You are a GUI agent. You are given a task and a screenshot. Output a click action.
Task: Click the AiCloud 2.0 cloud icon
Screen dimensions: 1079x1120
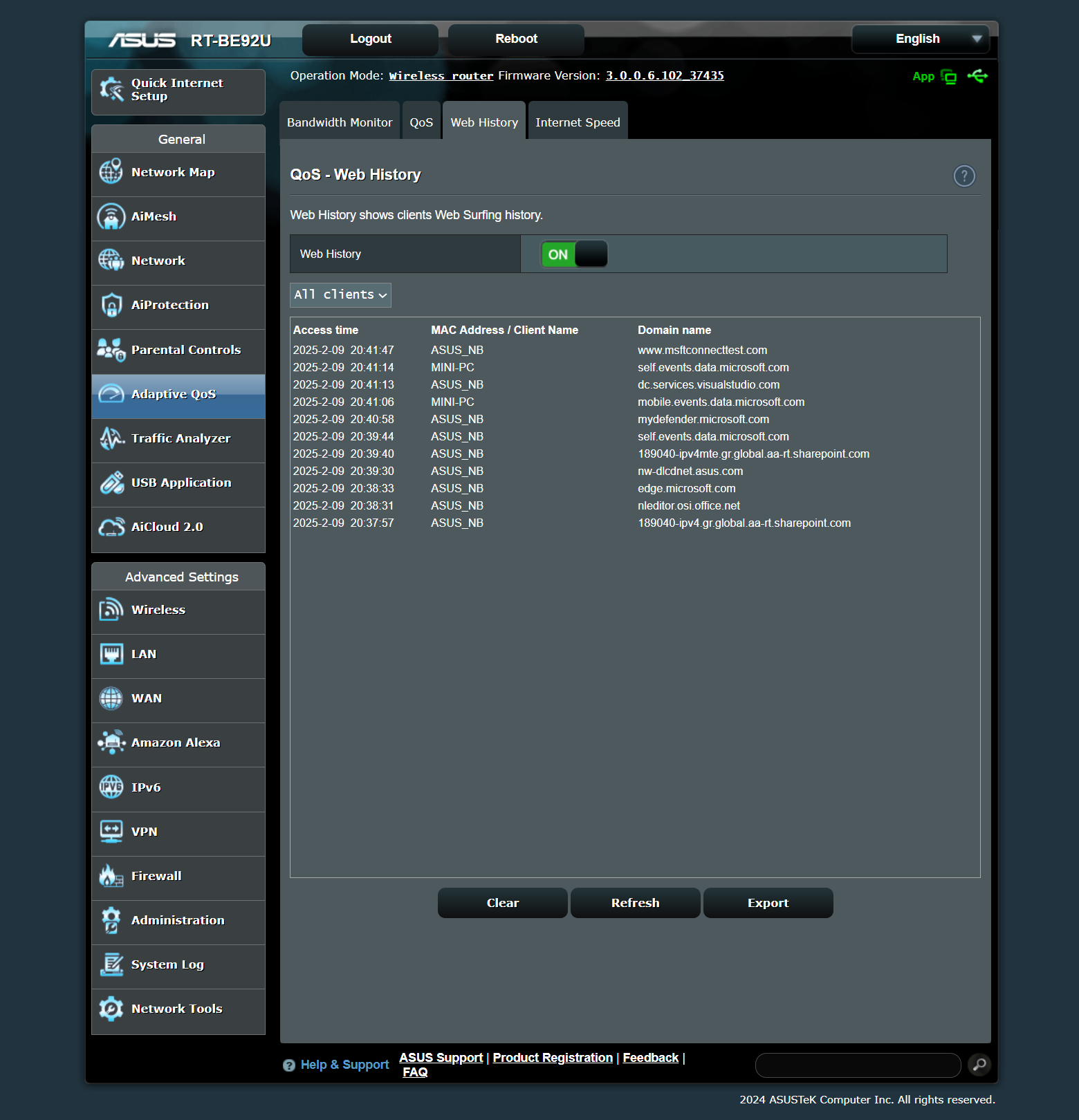tap(111, 527)
